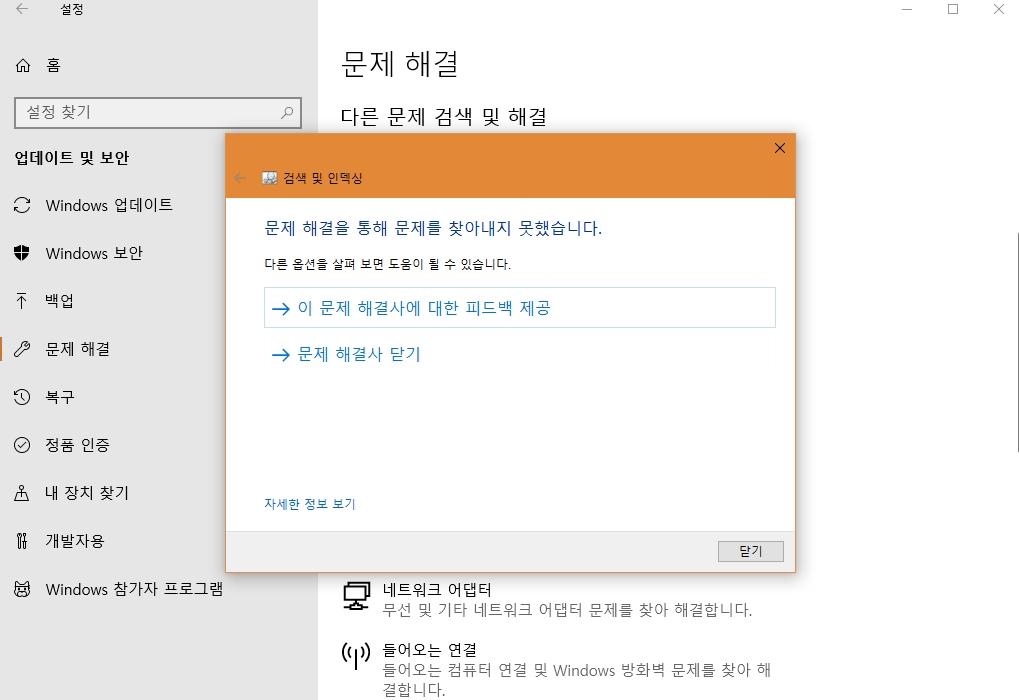Click the Settings page vertical scrollbar
This screenshot has width=1019, height=700.
click(1016, 341)
